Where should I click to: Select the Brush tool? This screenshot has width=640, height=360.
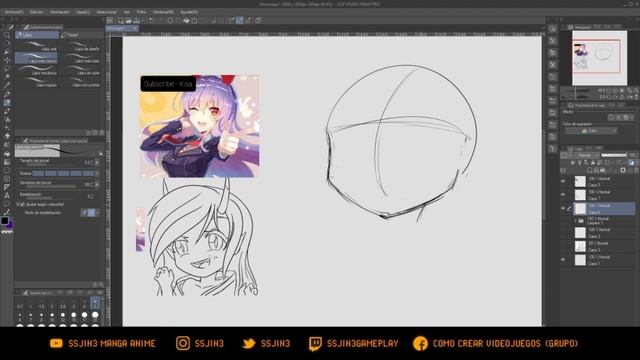click(7, 111)
